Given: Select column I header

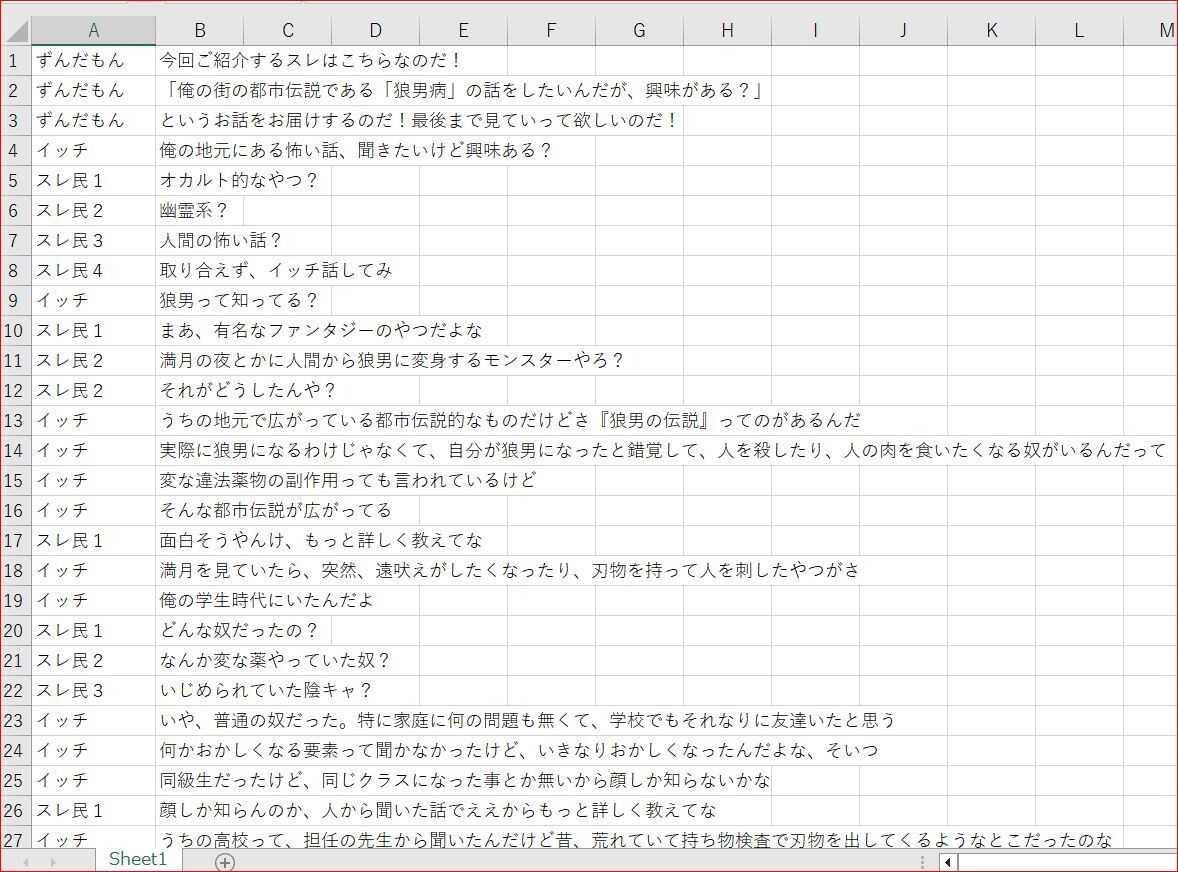Looking at the screenshot, I should click(815, 30).
